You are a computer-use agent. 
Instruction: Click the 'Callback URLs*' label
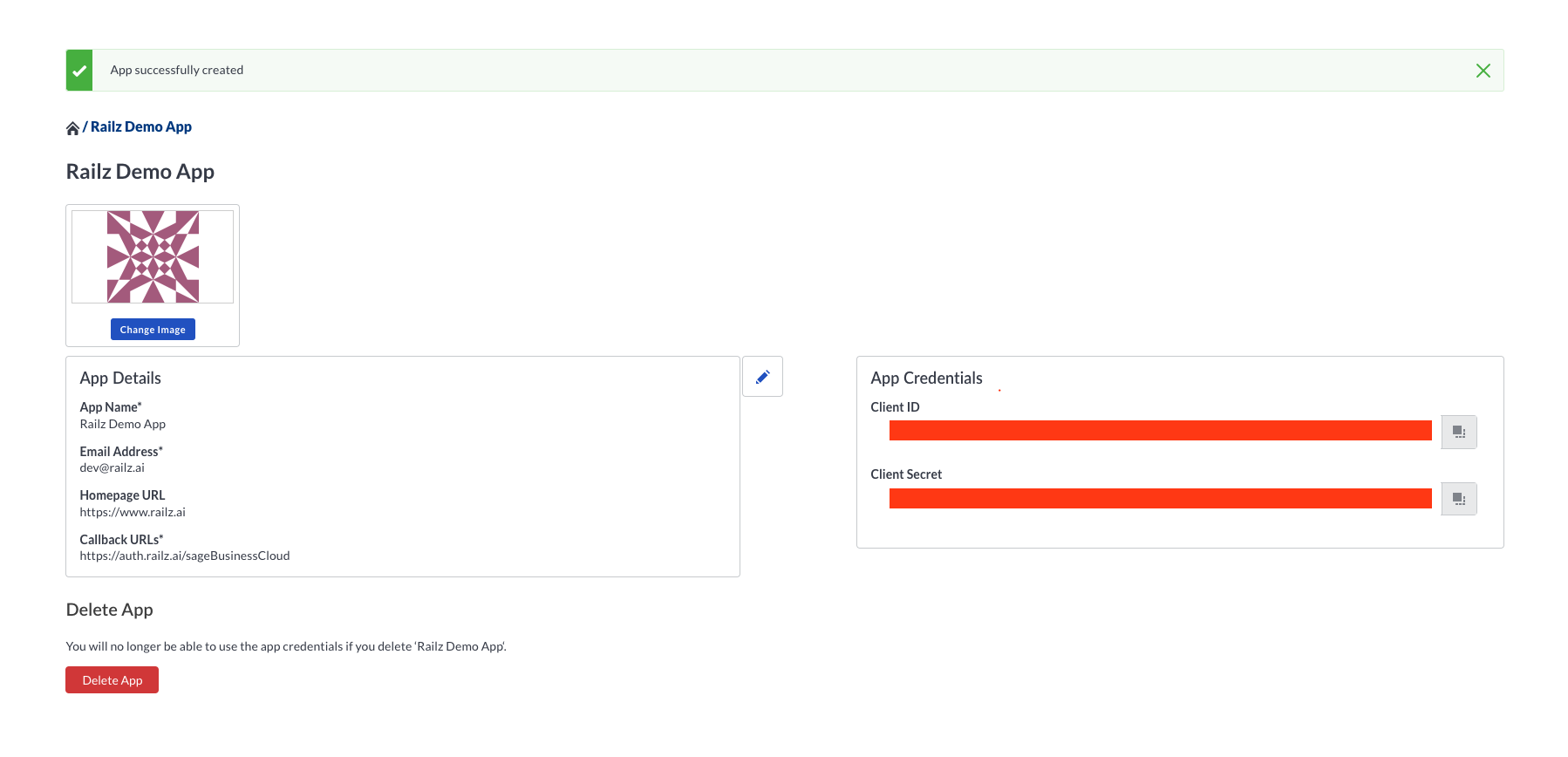[122, 540]
